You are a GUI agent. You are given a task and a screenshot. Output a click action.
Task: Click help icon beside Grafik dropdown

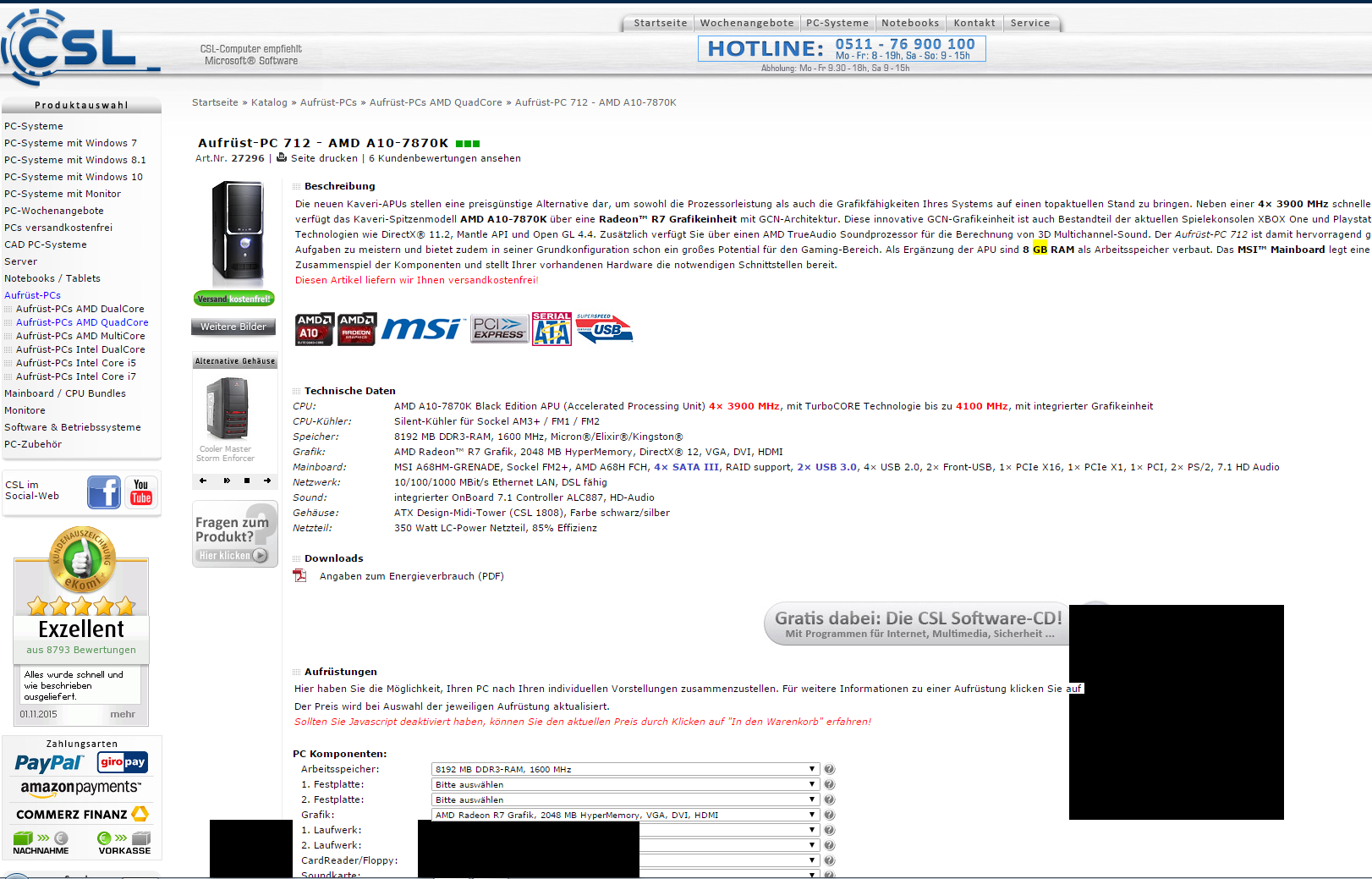[x=829, y=816]
